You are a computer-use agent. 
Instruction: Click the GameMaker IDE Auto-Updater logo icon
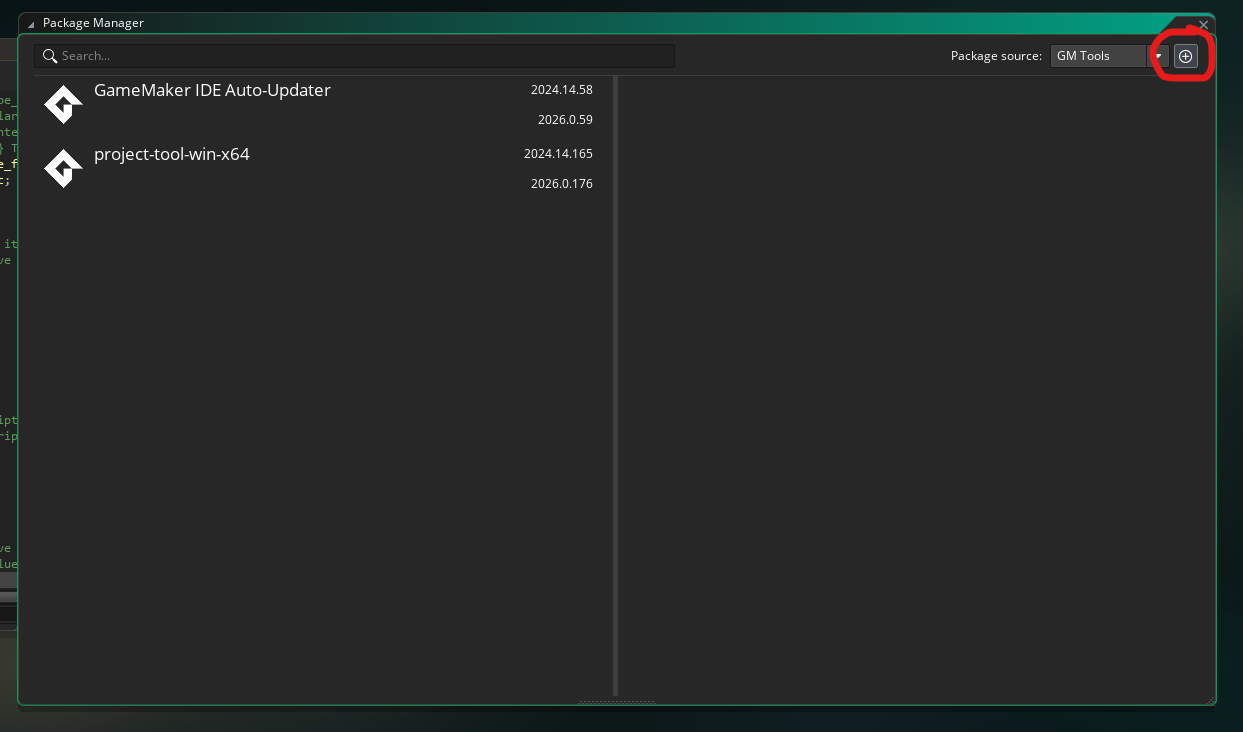63,104
